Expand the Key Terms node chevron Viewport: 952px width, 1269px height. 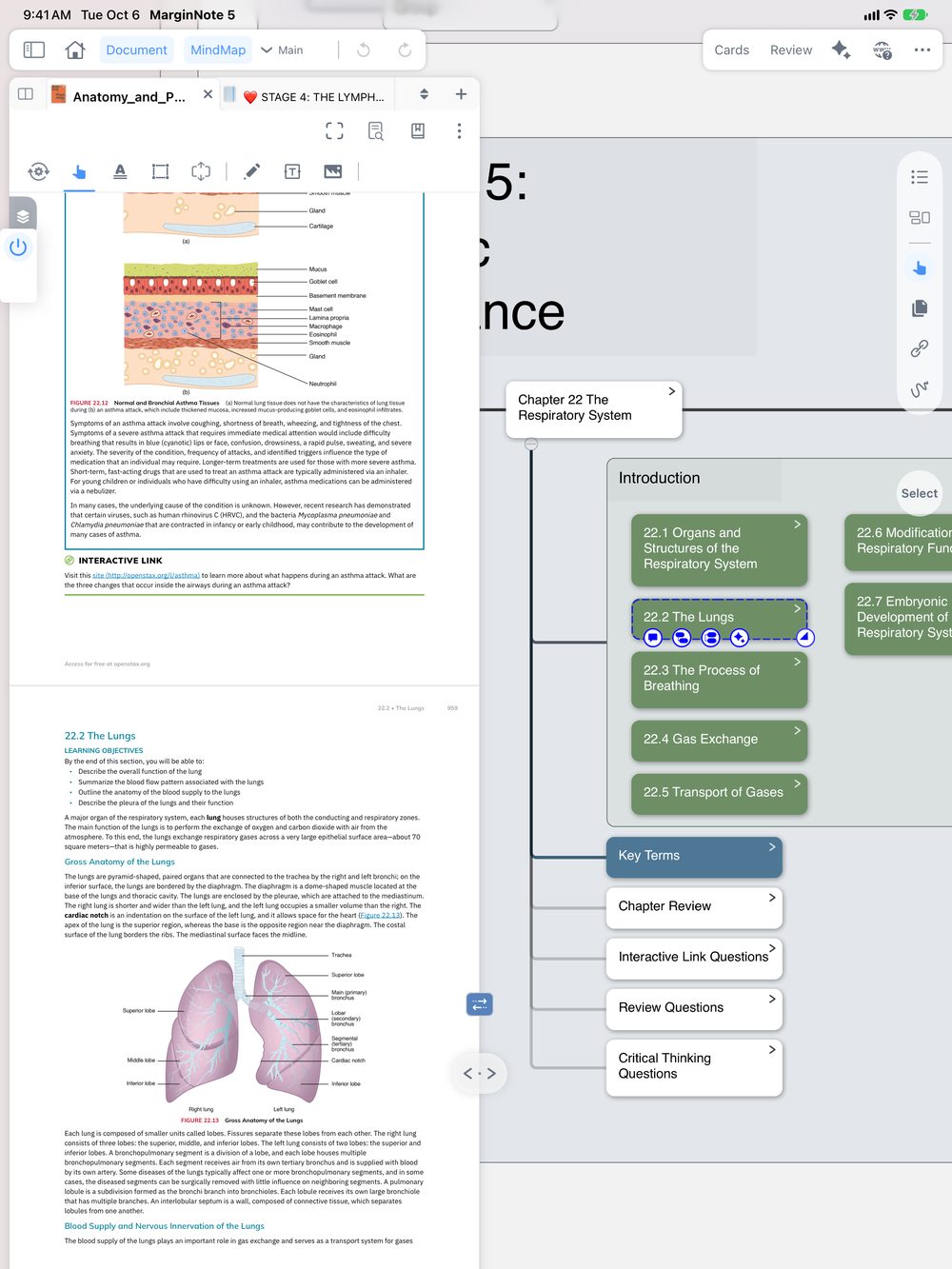click(772, 846)
